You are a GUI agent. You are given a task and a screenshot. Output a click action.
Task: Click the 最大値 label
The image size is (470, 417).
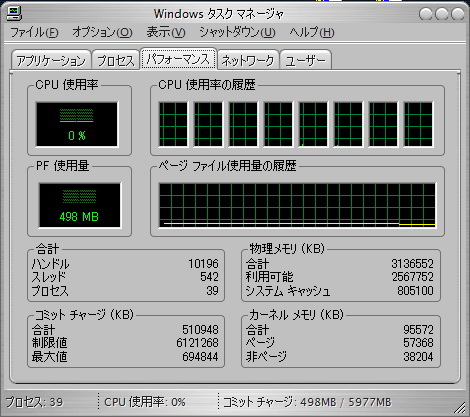(49, 356)
